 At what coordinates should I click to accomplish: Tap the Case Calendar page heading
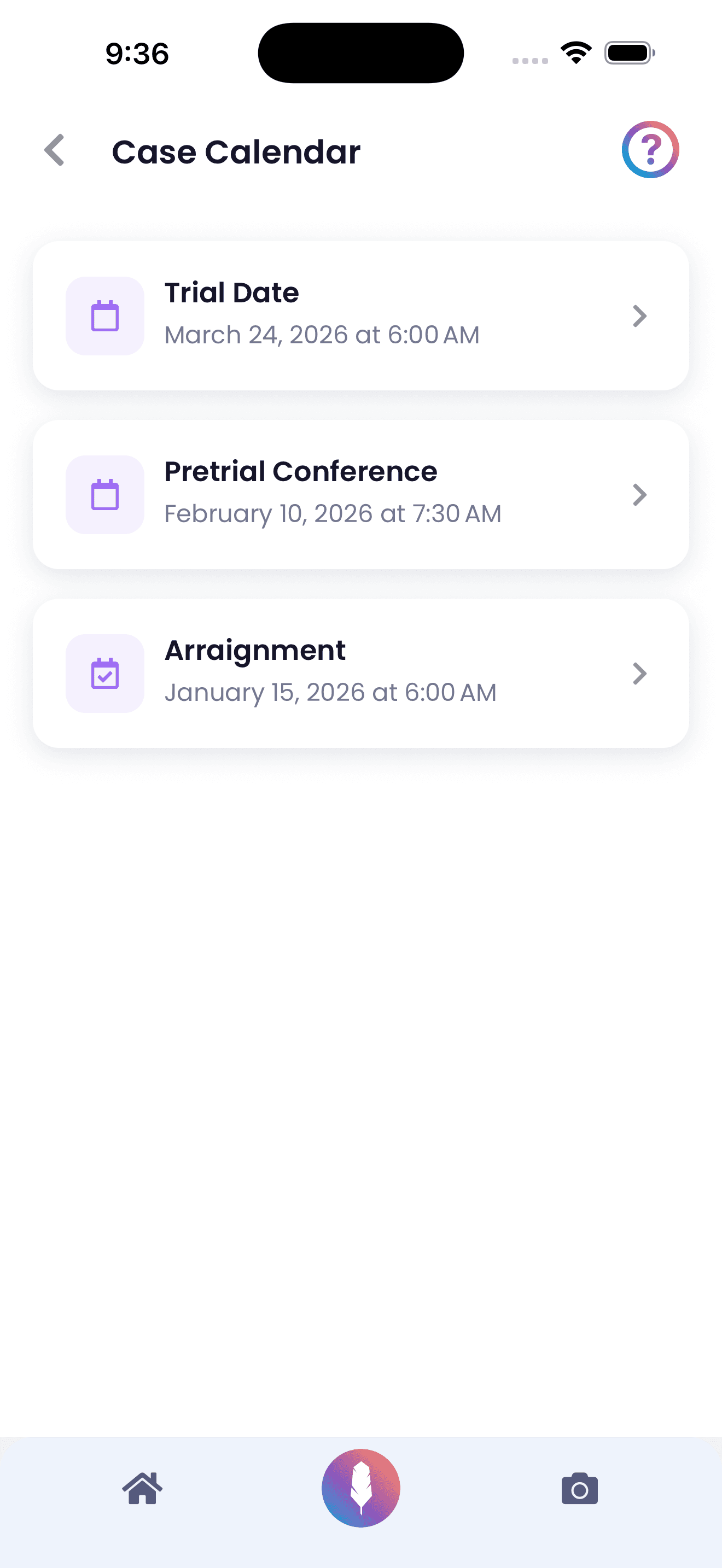click(236, 151)
